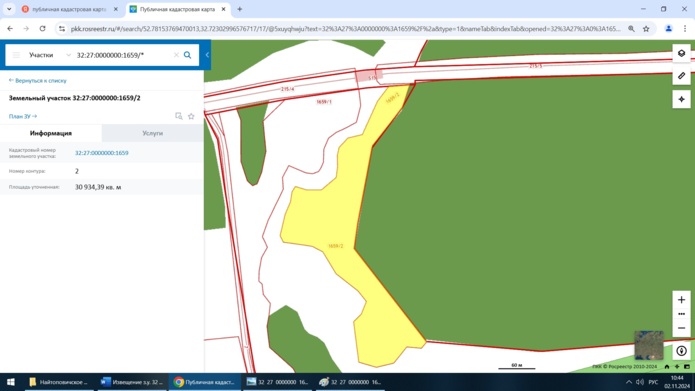Open the Участки search type dropdown

point(50,55)
